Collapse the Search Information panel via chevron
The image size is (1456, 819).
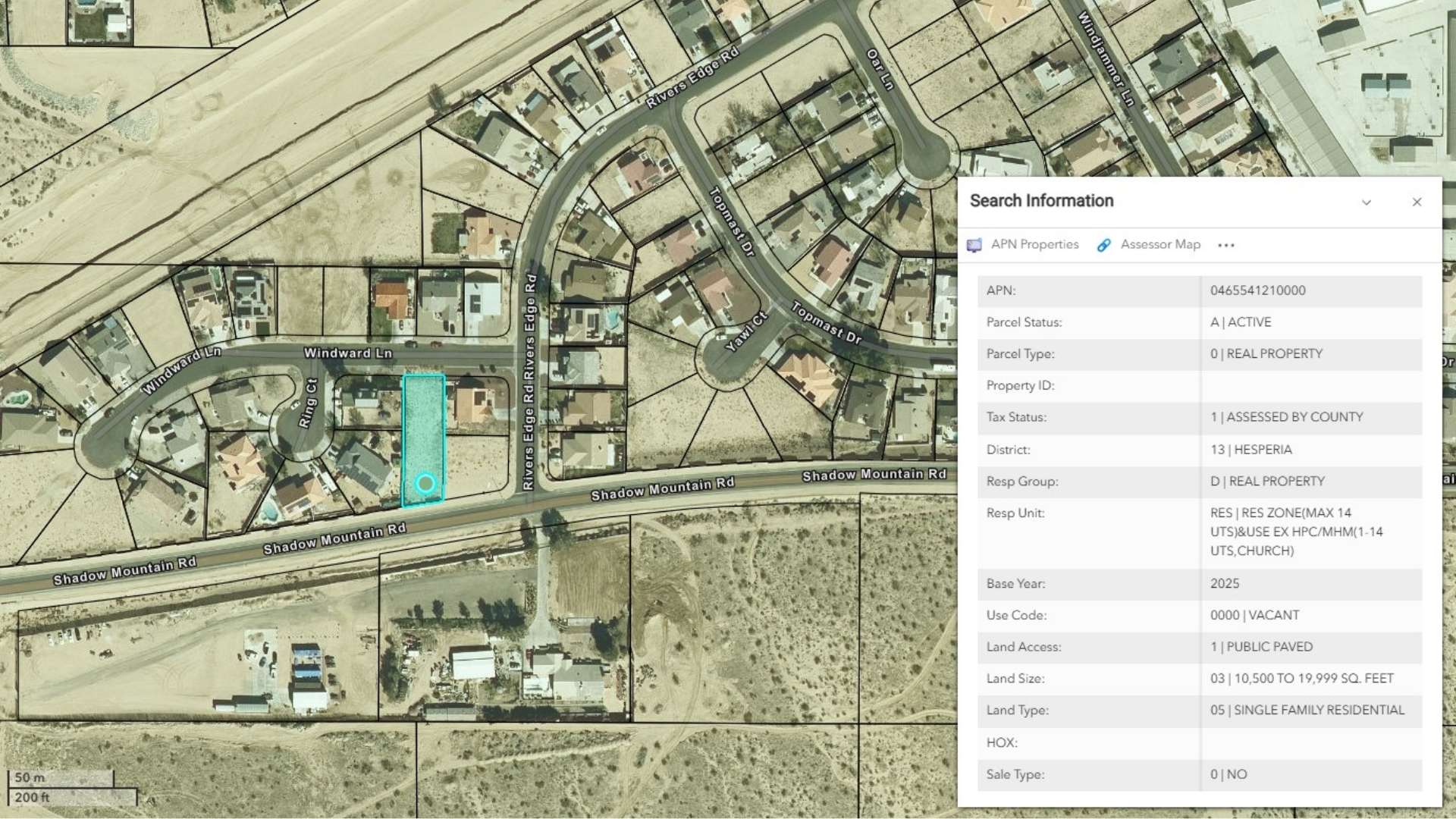[1366, 202]
